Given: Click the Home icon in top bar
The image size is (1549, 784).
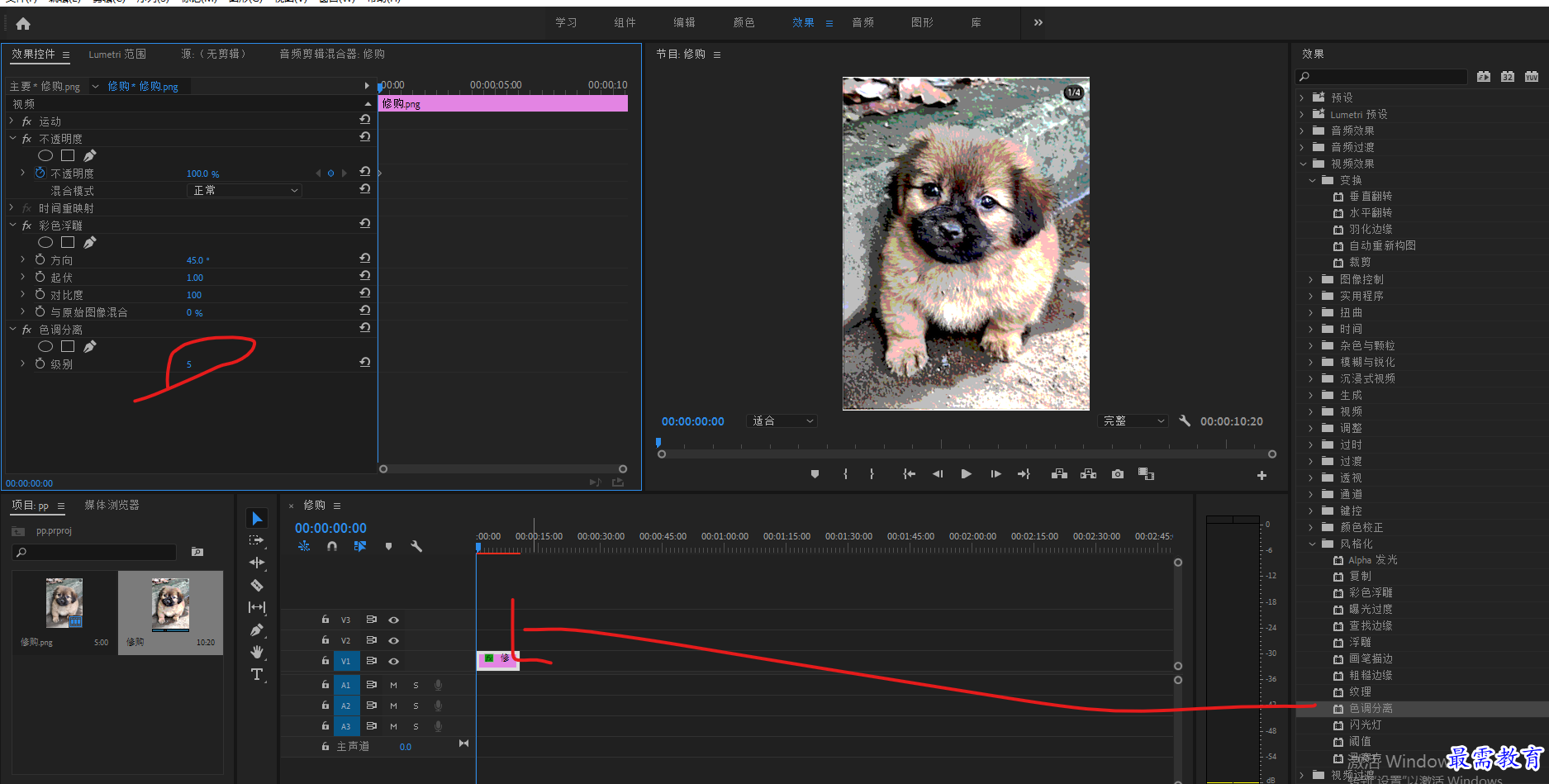Looking at the screenshot, I should click(23, 23).
